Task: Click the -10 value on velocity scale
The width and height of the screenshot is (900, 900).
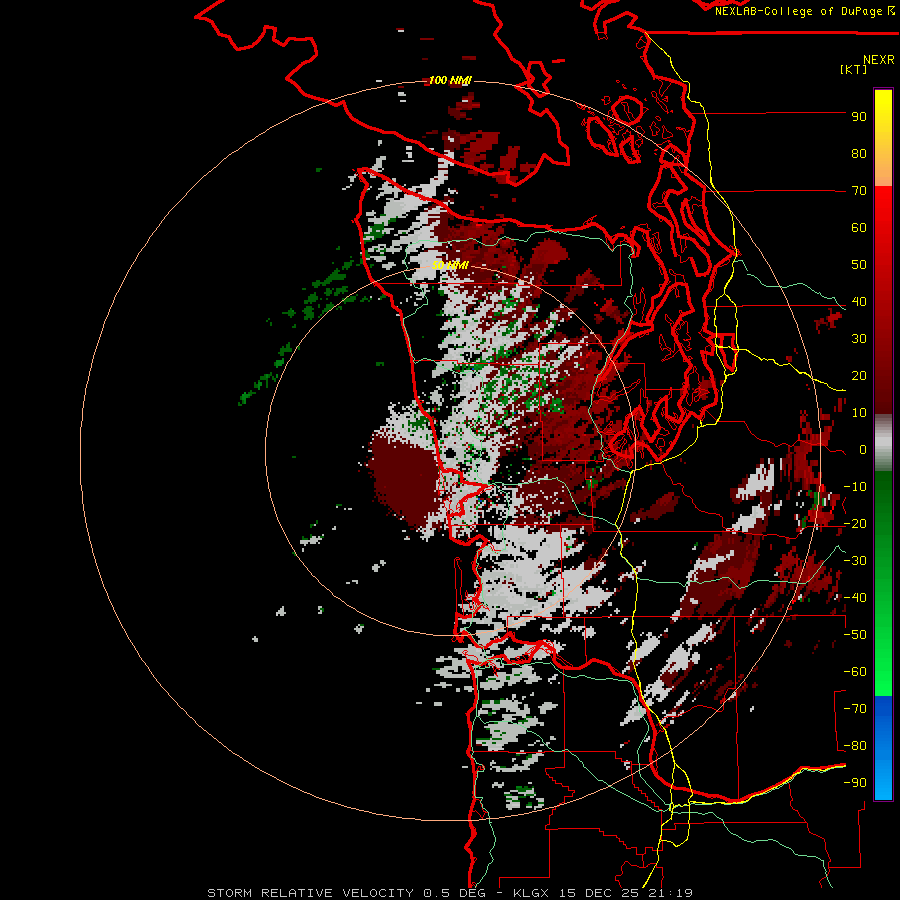Action: tap(855, 487)
